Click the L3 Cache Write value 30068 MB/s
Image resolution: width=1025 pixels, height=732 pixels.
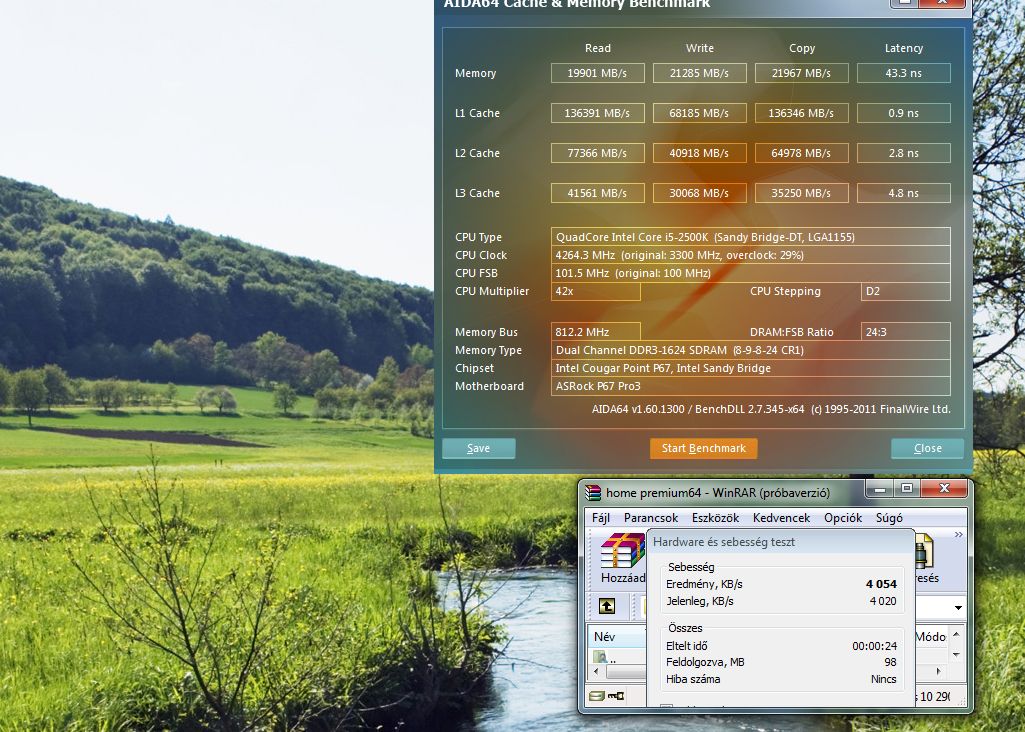(x=699, y=193)
